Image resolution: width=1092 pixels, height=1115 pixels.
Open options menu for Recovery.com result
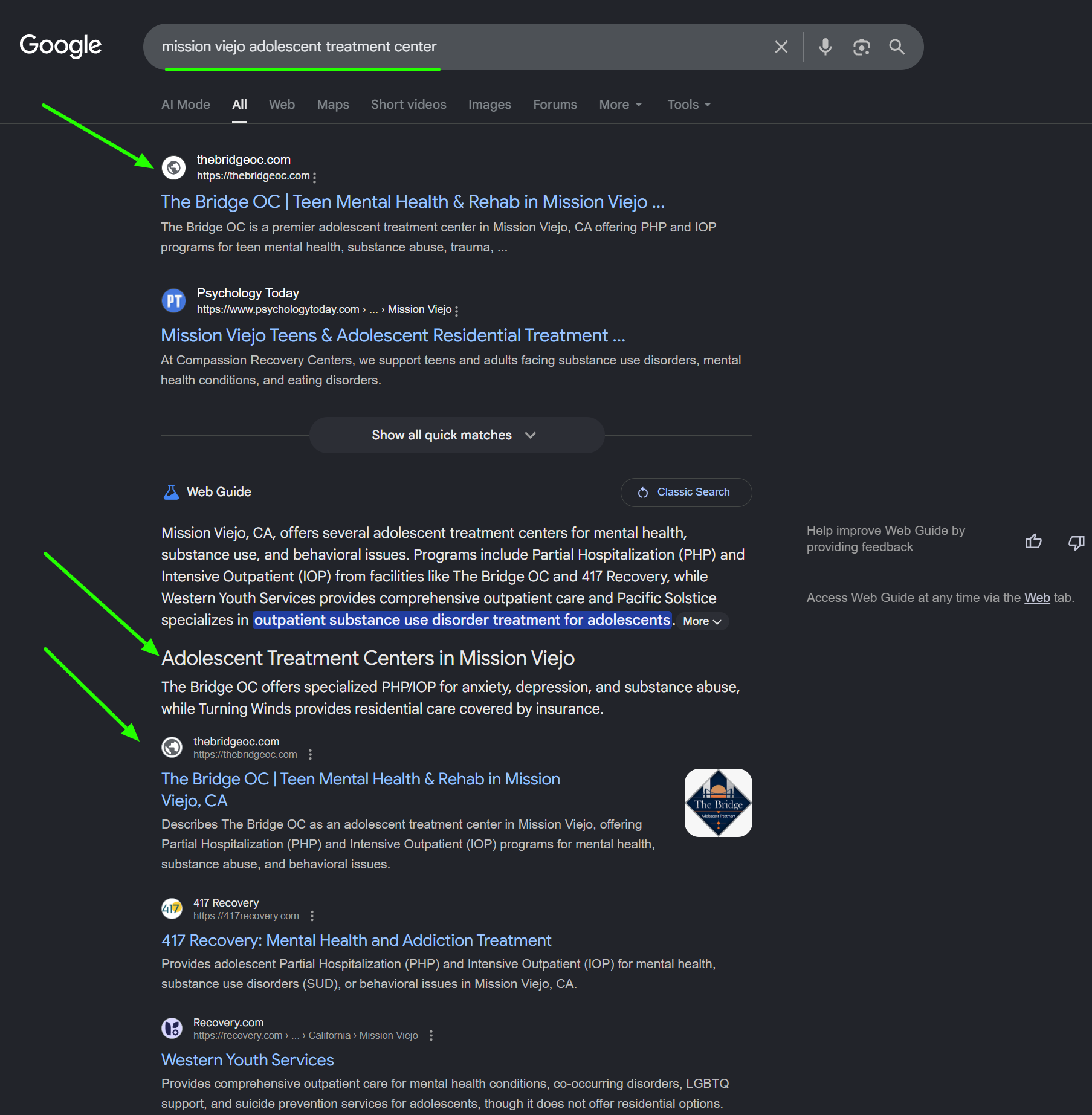tap(431, 1035)
